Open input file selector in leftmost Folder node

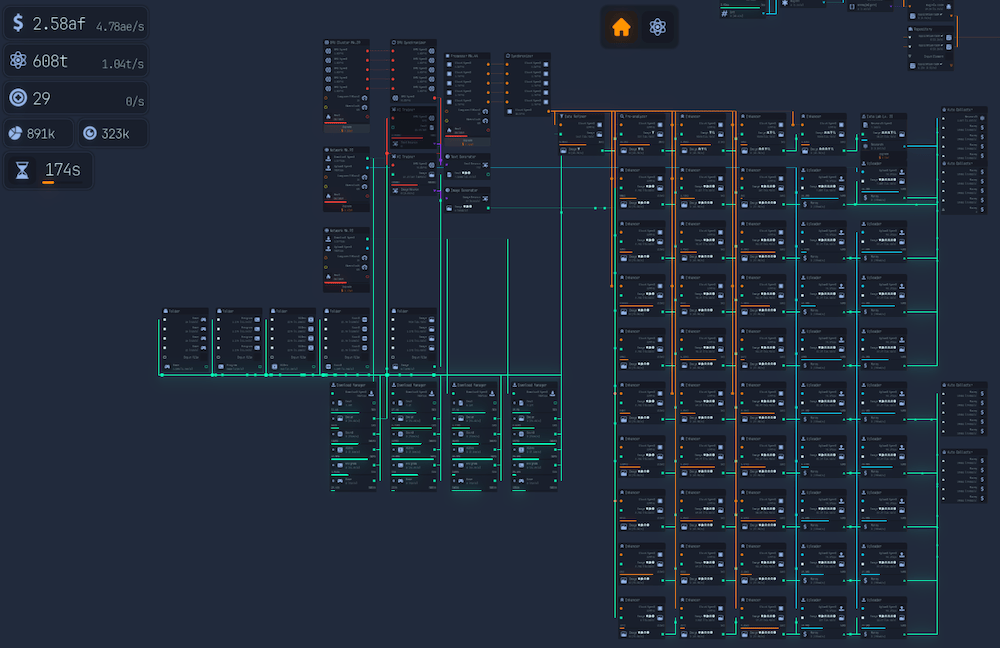click(186, 356)
